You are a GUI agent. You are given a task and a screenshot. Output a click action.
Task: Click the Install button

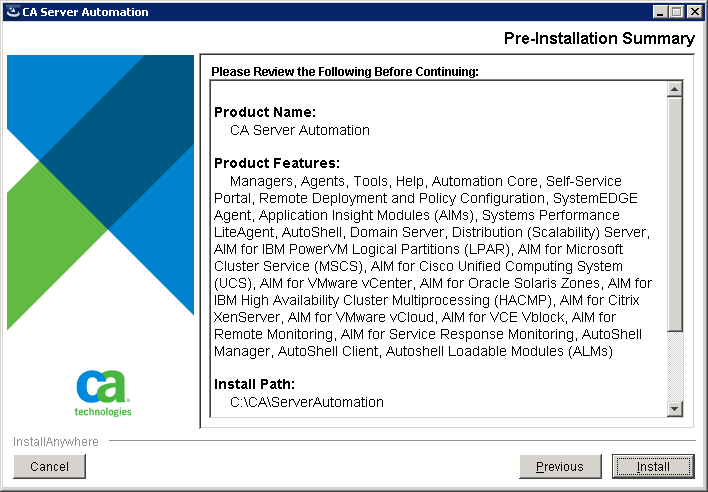[x=653, y=466]
